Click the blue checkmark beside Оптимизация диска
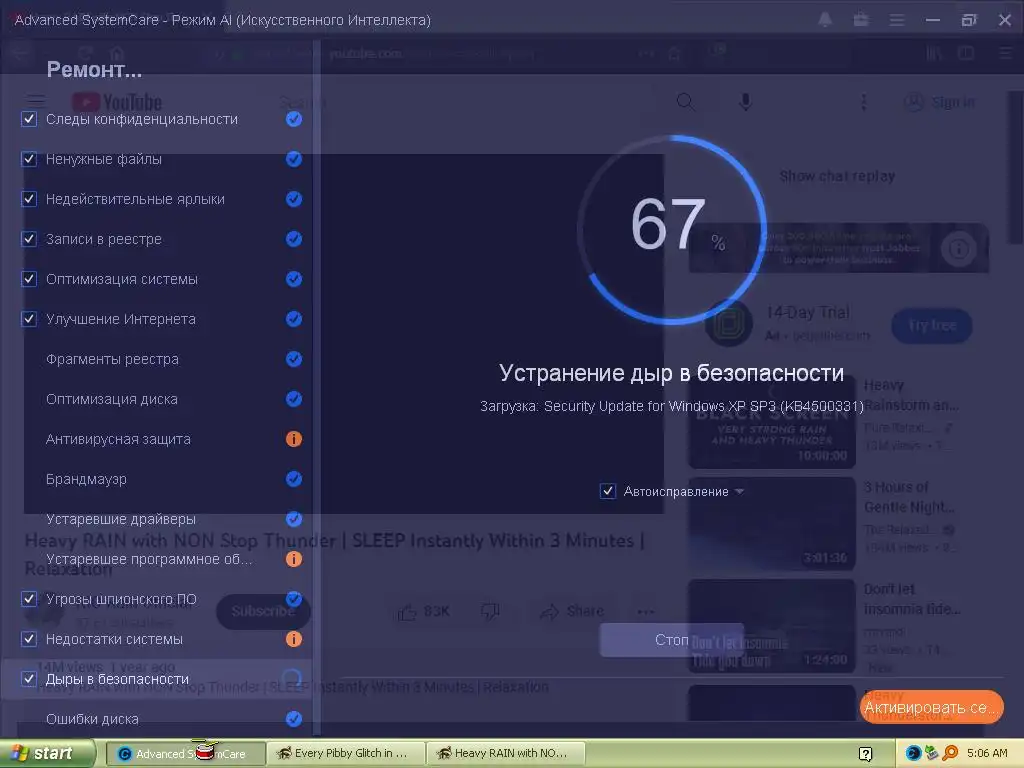The image size is (1024, 768). pos(294,399)
